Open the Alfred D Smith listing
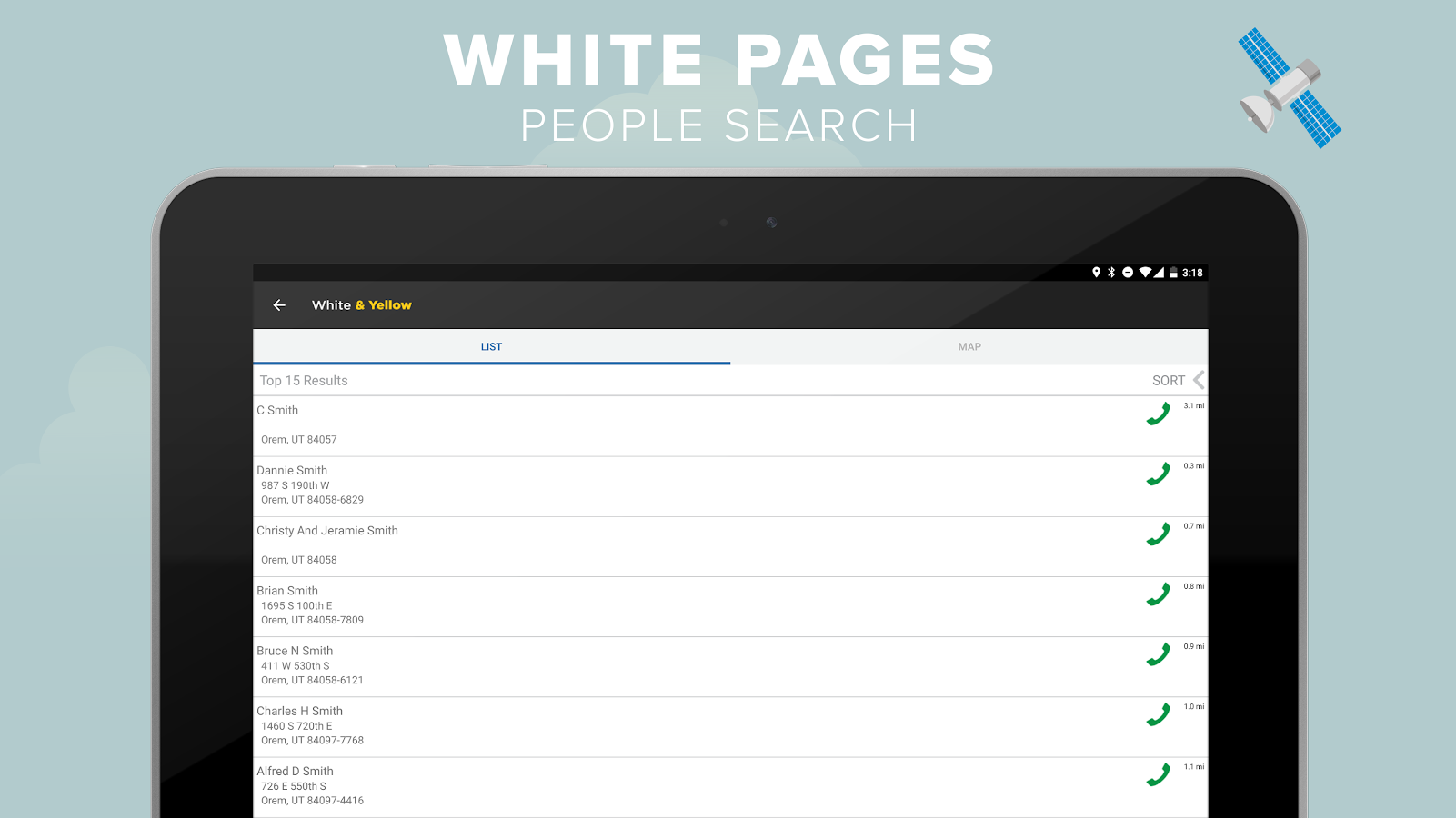Screen dimensions: 1456x818 click(730, 787)
